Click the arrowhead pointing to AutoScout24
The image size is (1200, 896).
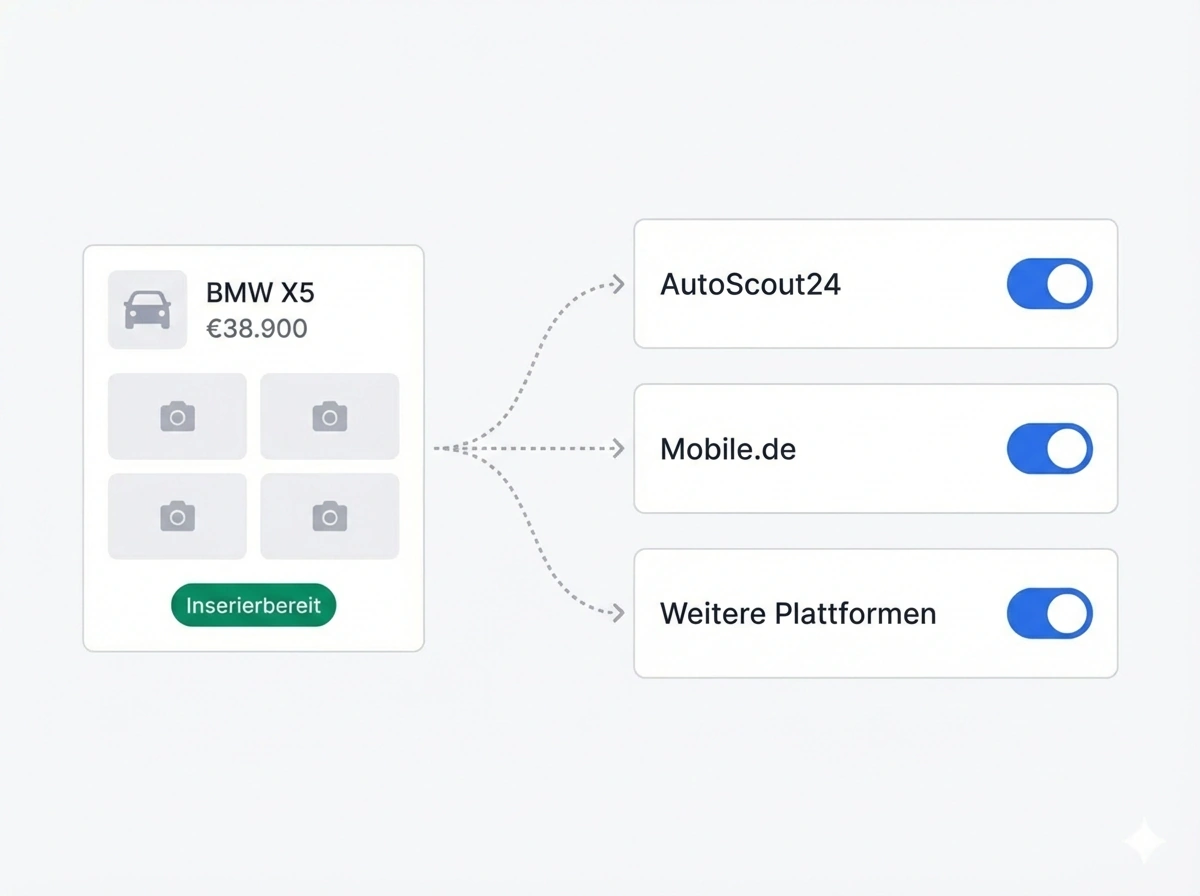point(618,285)
